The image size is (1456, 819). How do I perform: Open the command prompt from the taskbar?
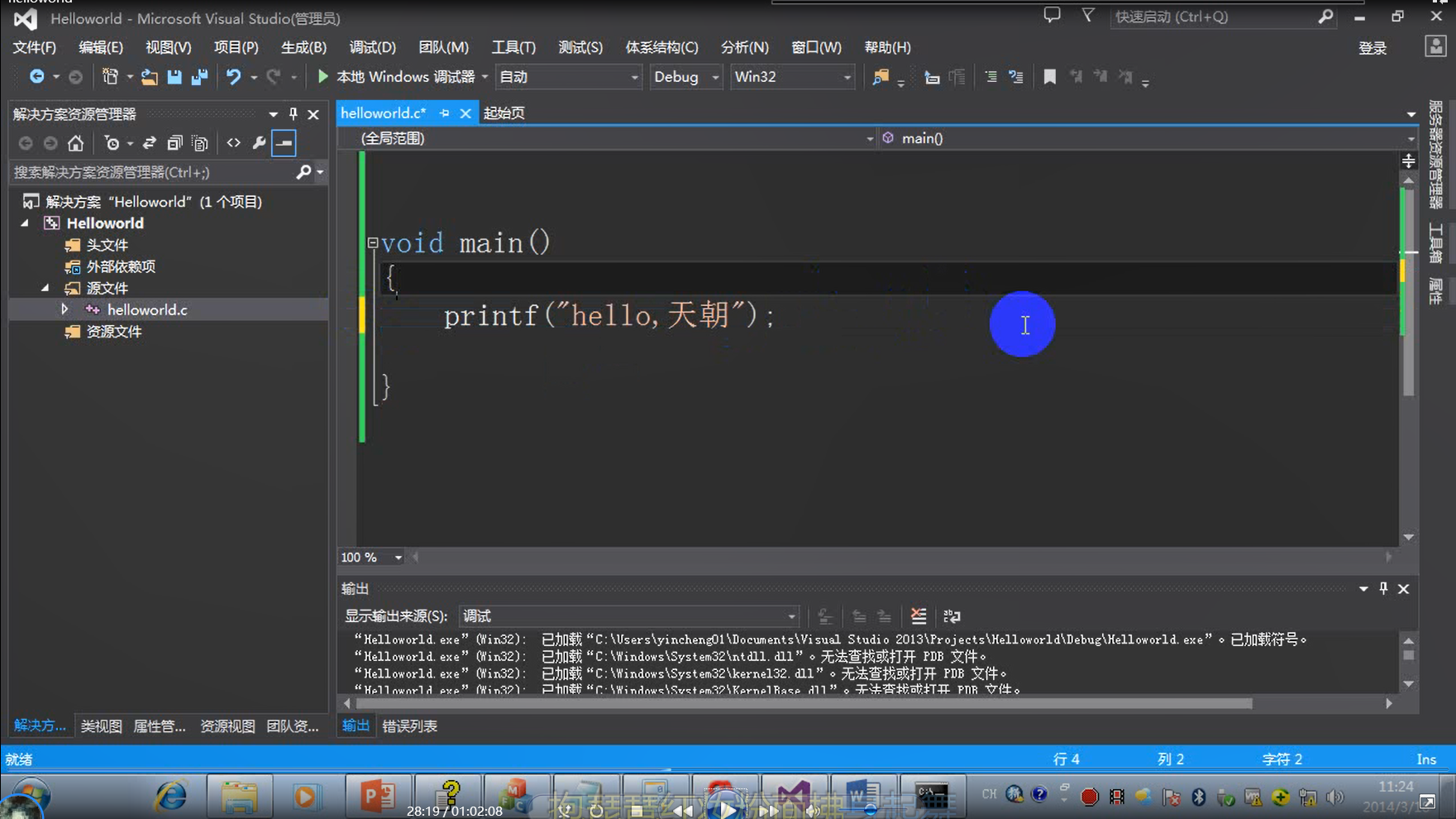tap(932, 796)
